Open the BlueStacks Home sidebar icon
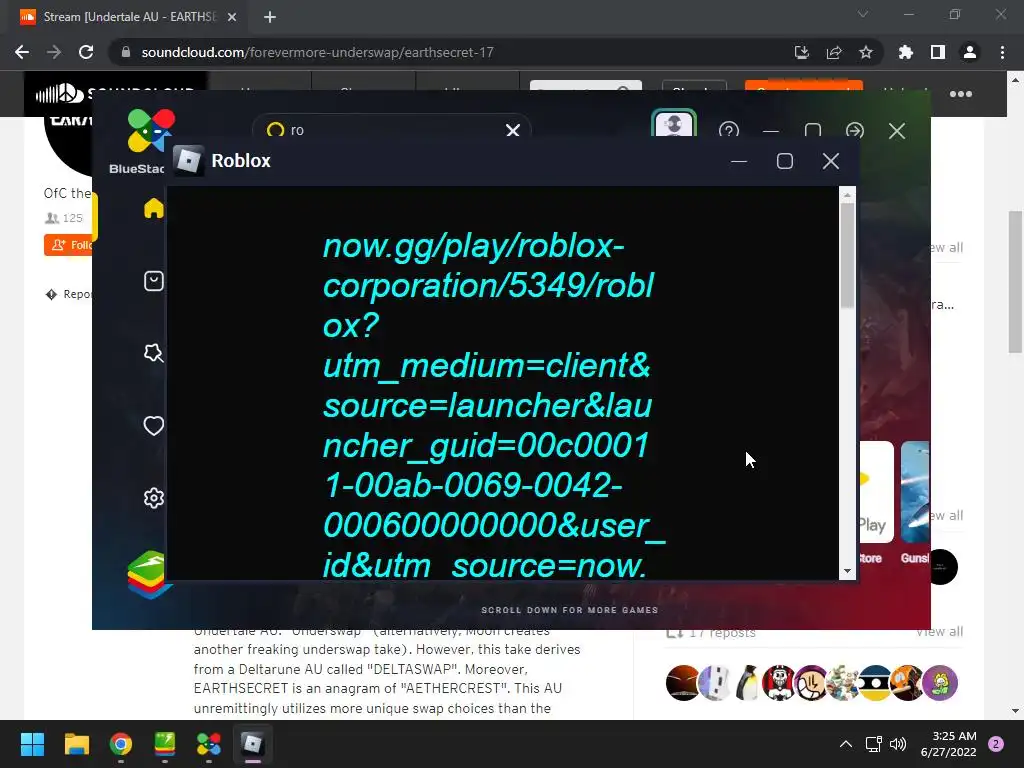1024x768 pixels. point(154,208)
